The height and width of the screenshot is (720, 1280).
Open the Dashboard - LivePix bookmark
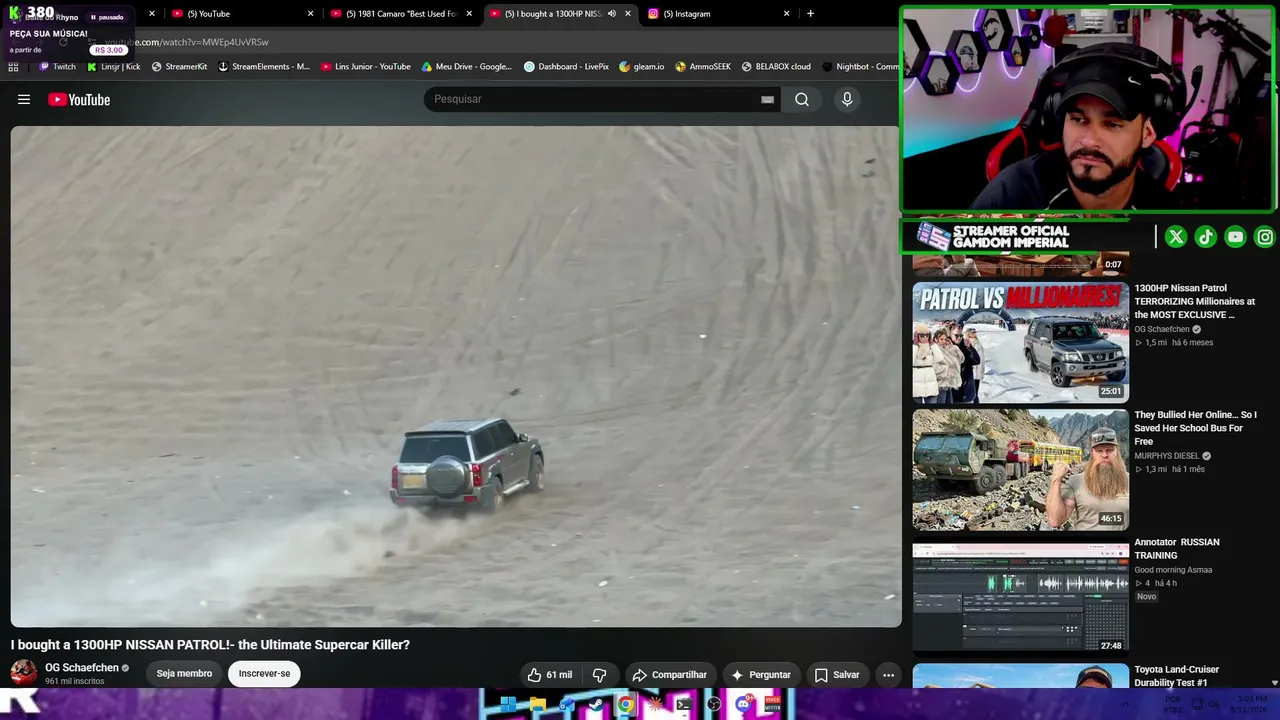(x=566, y=67)
